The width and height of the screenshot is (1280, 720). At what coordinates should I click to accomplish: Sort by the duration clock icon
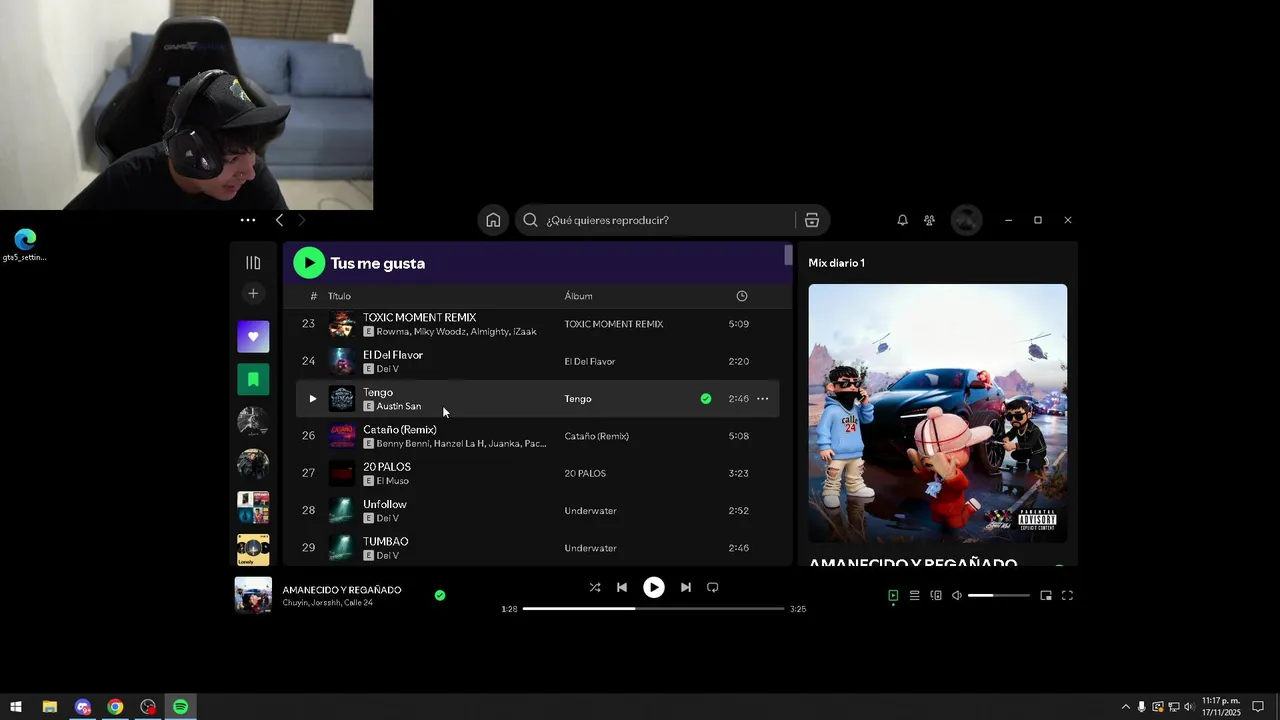pos(742,296)
